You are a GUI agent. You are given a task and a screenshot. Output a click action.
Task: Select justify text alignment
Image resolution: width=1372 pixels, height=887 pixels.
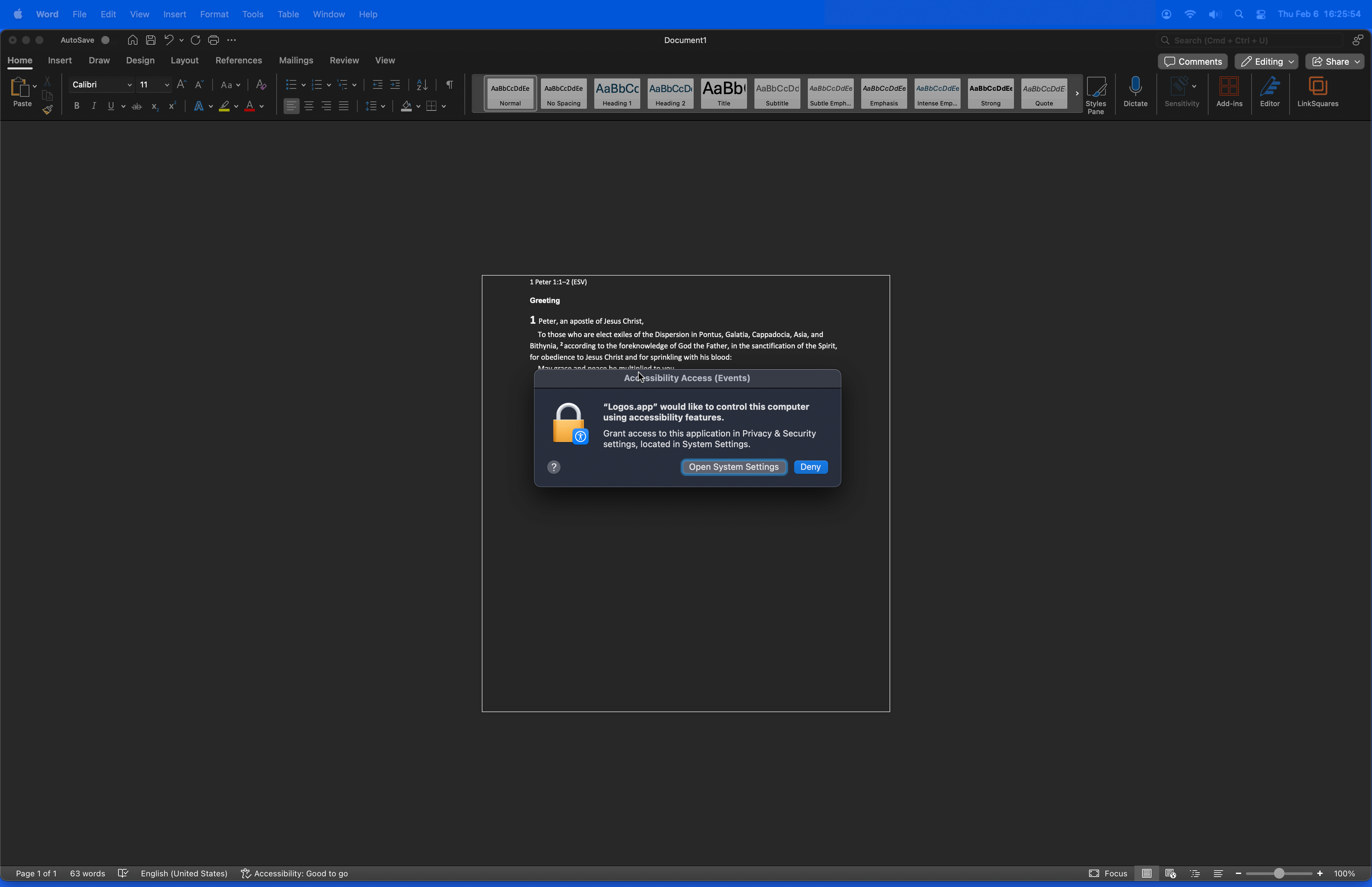coord(344,106)
